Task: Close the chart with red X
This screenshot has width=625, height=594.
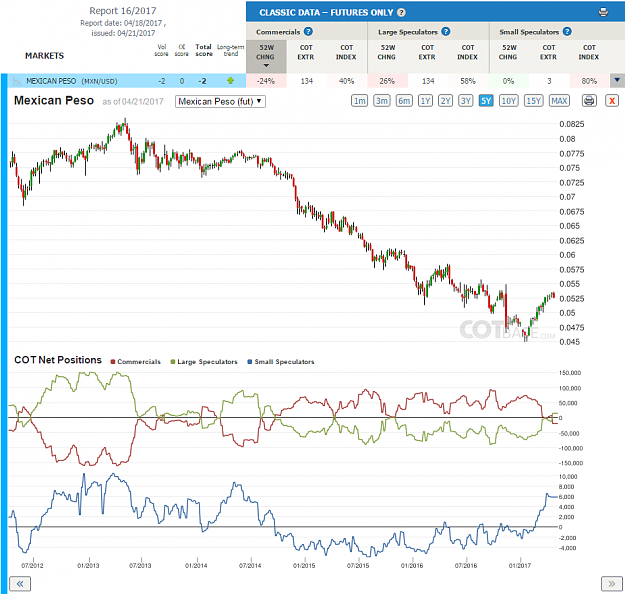Action: coord(612,100)
